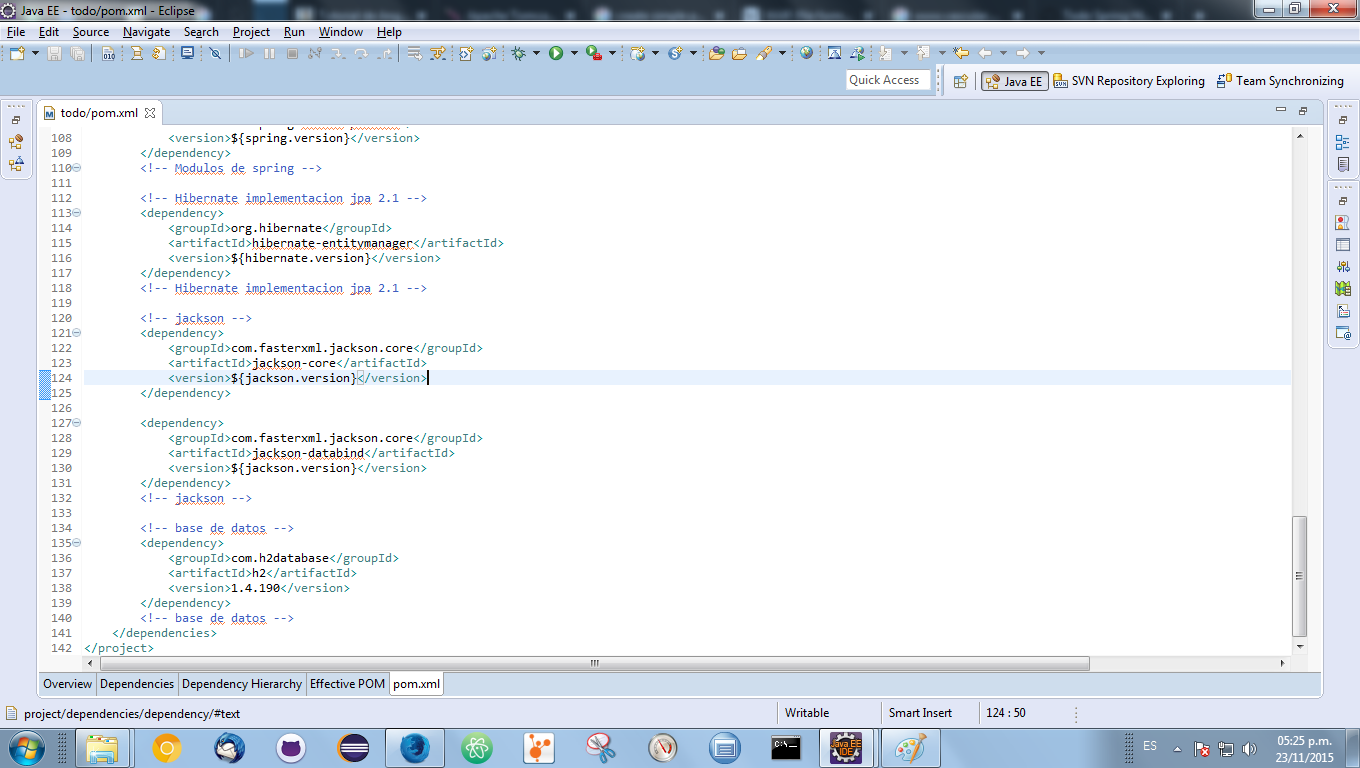Open the Navigate menu
Screen dimensions: 1360x768
(147, 32)
